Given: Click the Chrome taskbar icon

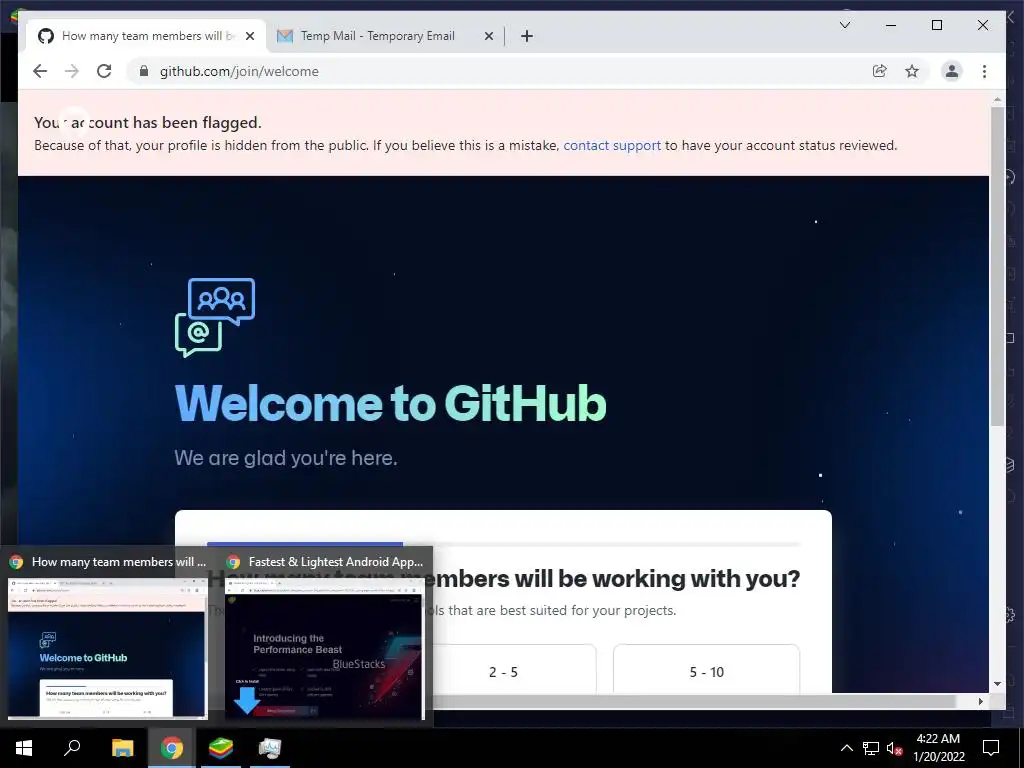Looking at the screenshot, I should [x=172, y=748].
